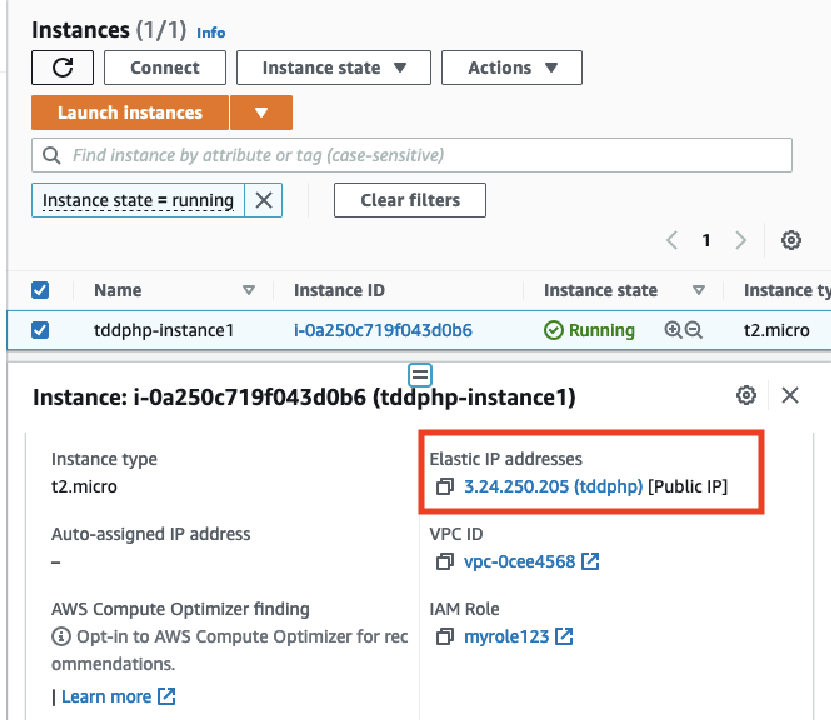Select page number 1
Image resolution: width=831 pixels, height=720 pixels.
pos(706,240)
